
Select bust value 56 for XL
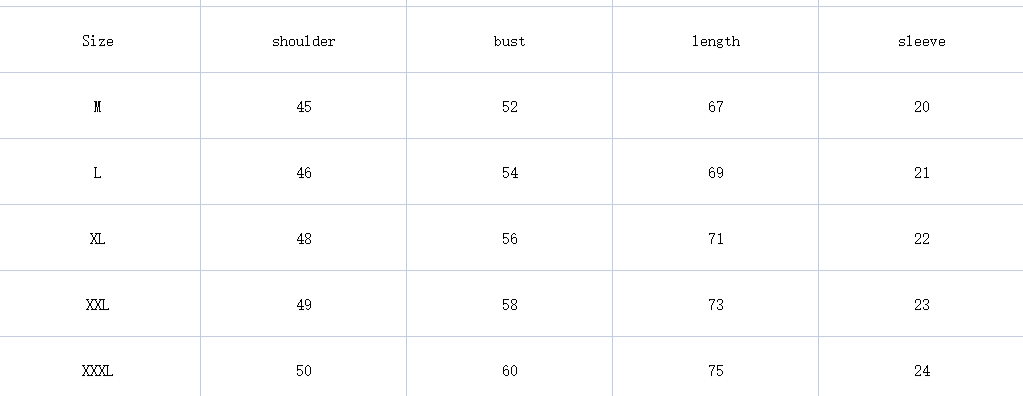(x=510, y=239)
